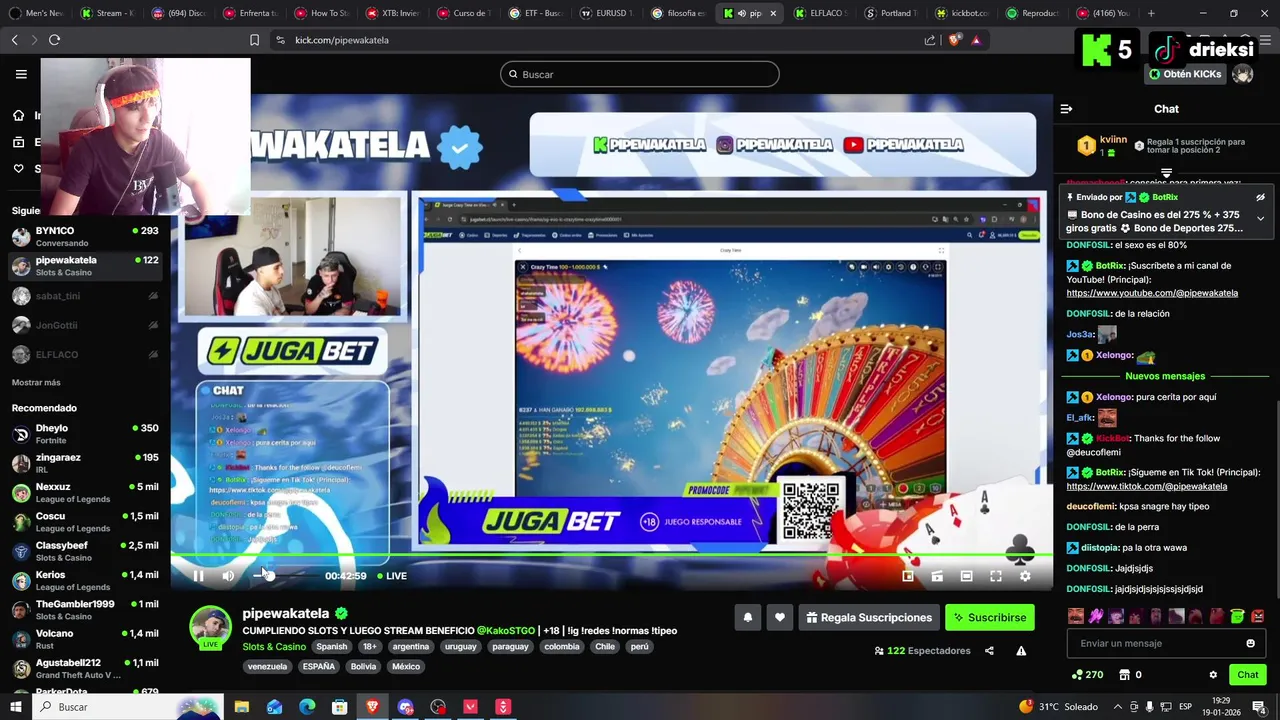The width and height of the screenshot is (1280, 720).
Task: Pick the green emote in the quick emote row
Action: point(1237,616)
